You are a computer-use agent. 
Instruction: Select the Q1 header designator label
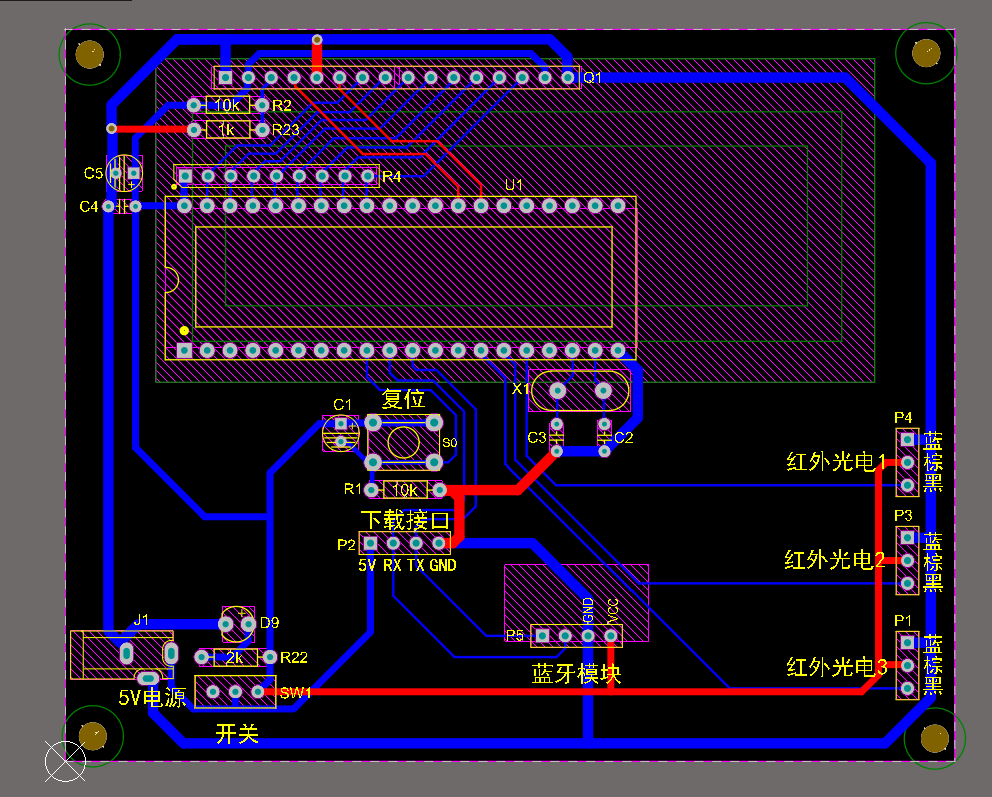coord(592,77)
